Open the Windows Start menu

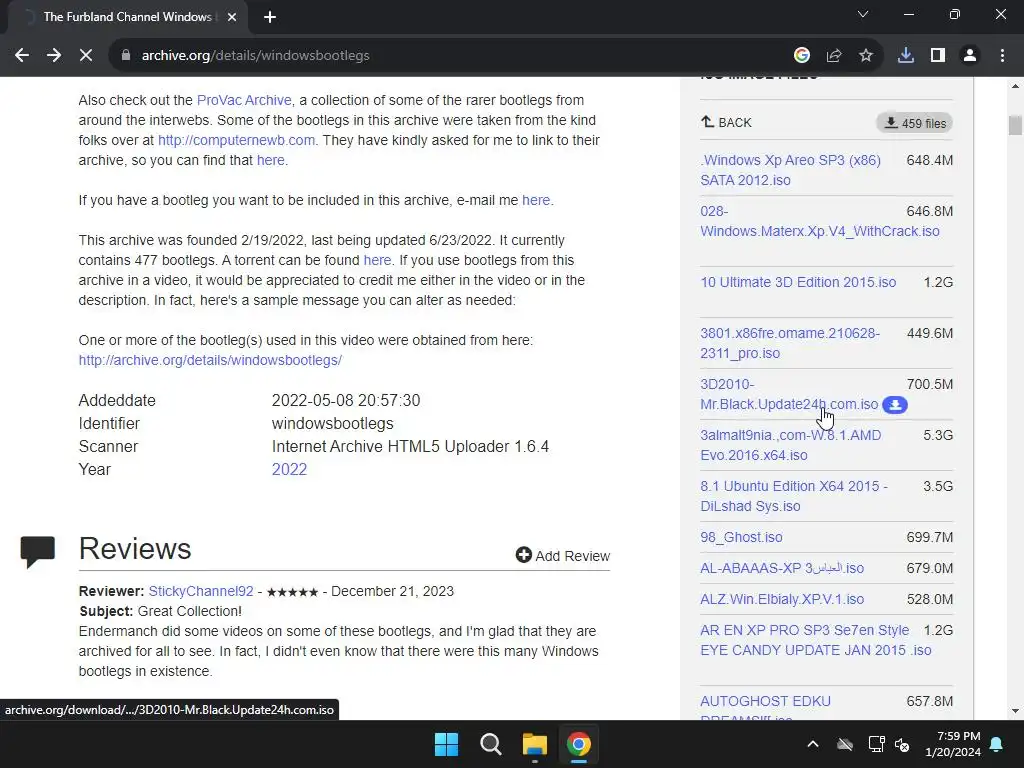point(447,744)
